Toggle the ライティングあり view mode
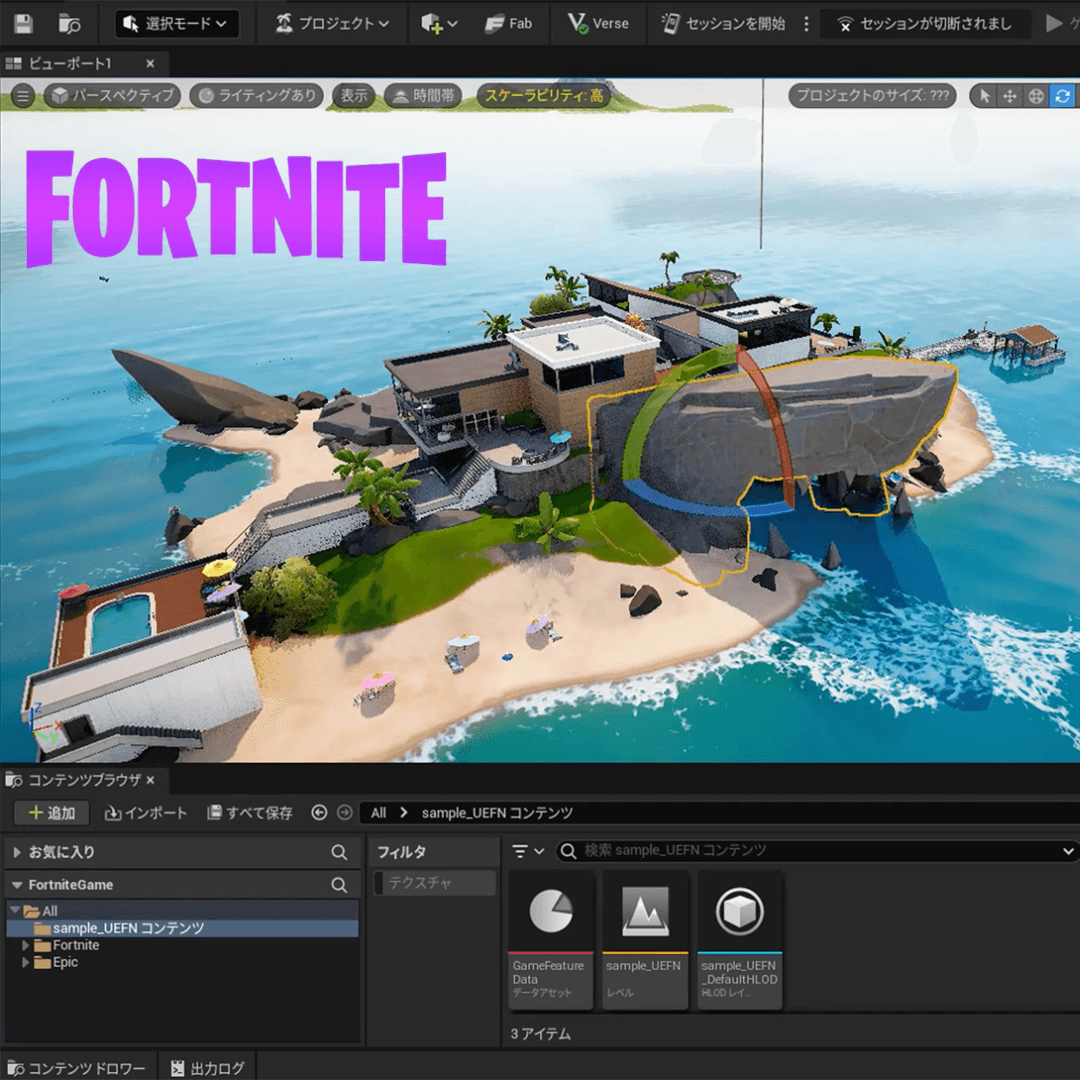1080x1080 pixels. click(x=257, y=96)
